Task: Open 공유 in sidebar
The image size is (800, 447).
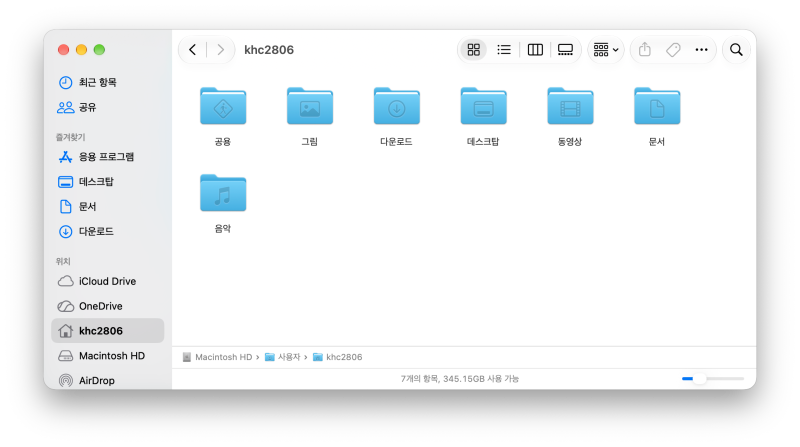Action: click(x=108, y=107)
